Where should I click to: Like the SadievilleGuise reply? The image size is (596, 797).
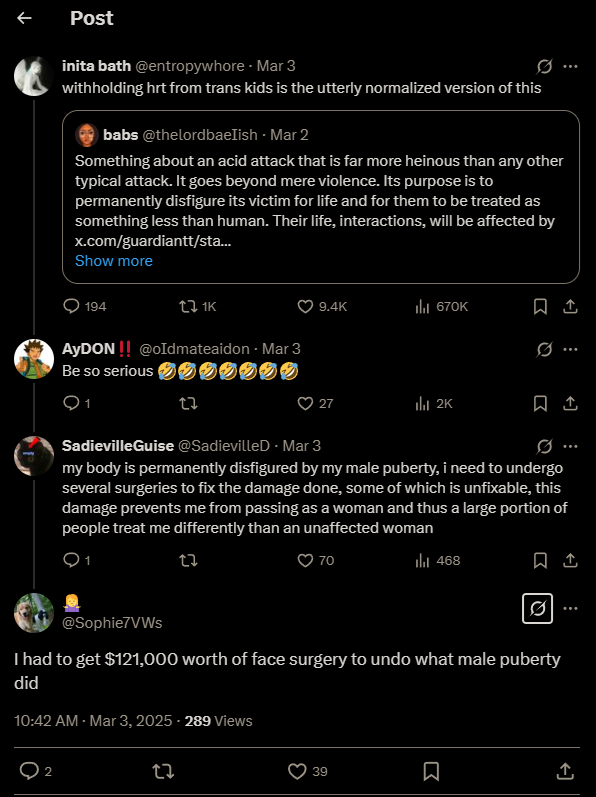click(305, 561)
